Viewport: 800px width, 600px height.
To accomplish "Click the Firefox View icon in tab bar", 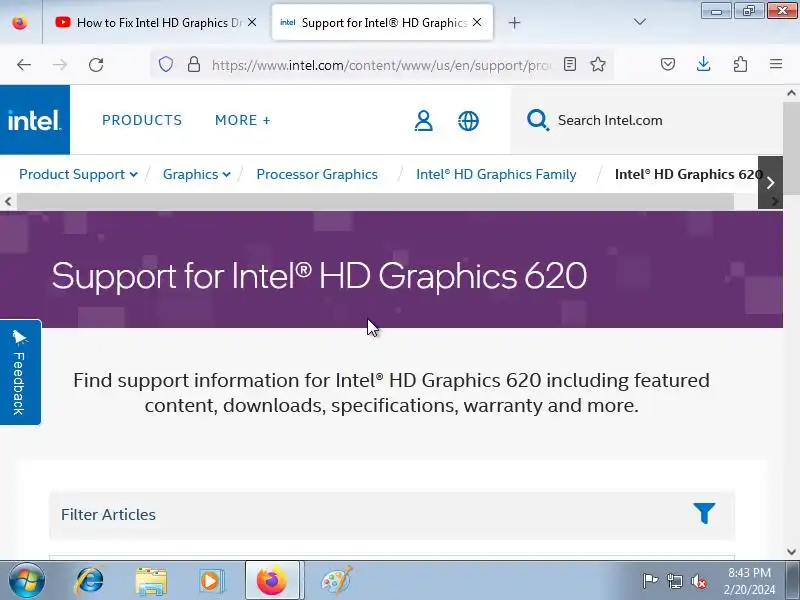I will tap(20, 22).
